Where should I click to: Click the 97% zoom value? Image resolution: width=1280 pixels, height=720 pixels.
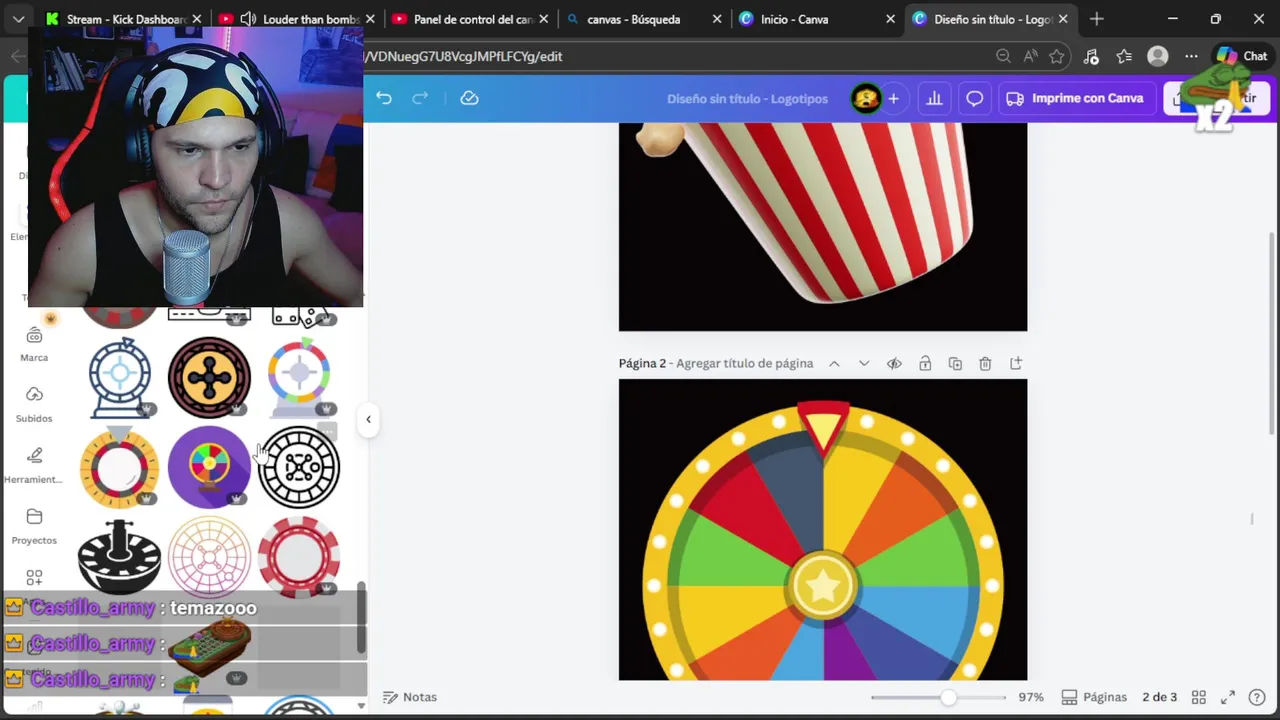pos(1031,697)
